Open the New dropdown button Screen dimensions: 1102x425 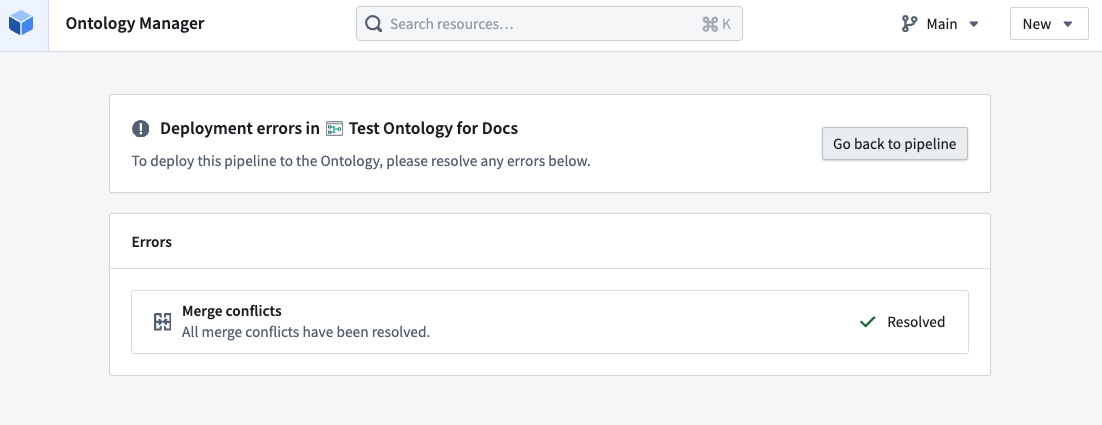click(1049, 24)
